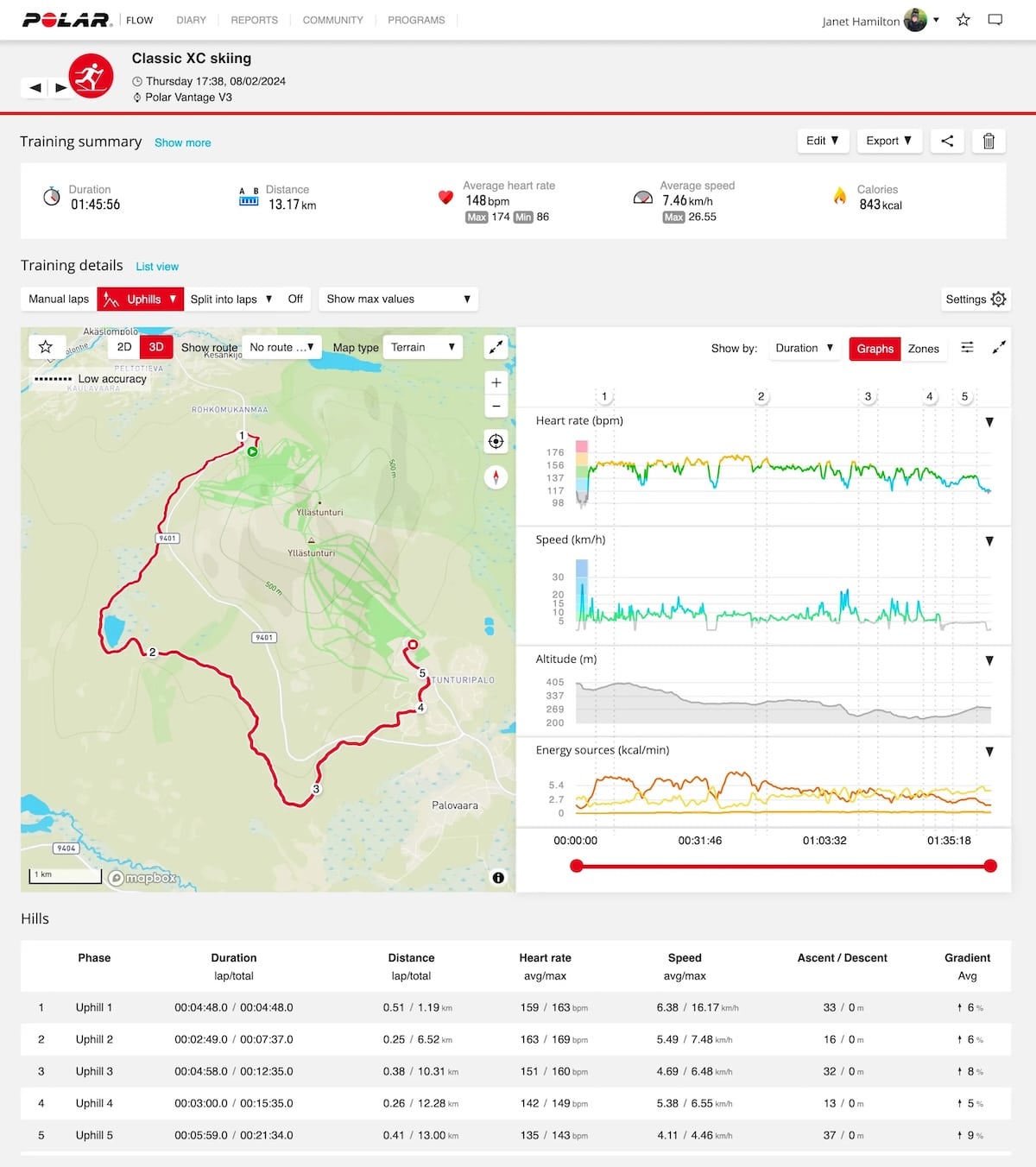Open the Show max values dropdown
Viewport: 1036px width, 1167px height.
(398, 299)
